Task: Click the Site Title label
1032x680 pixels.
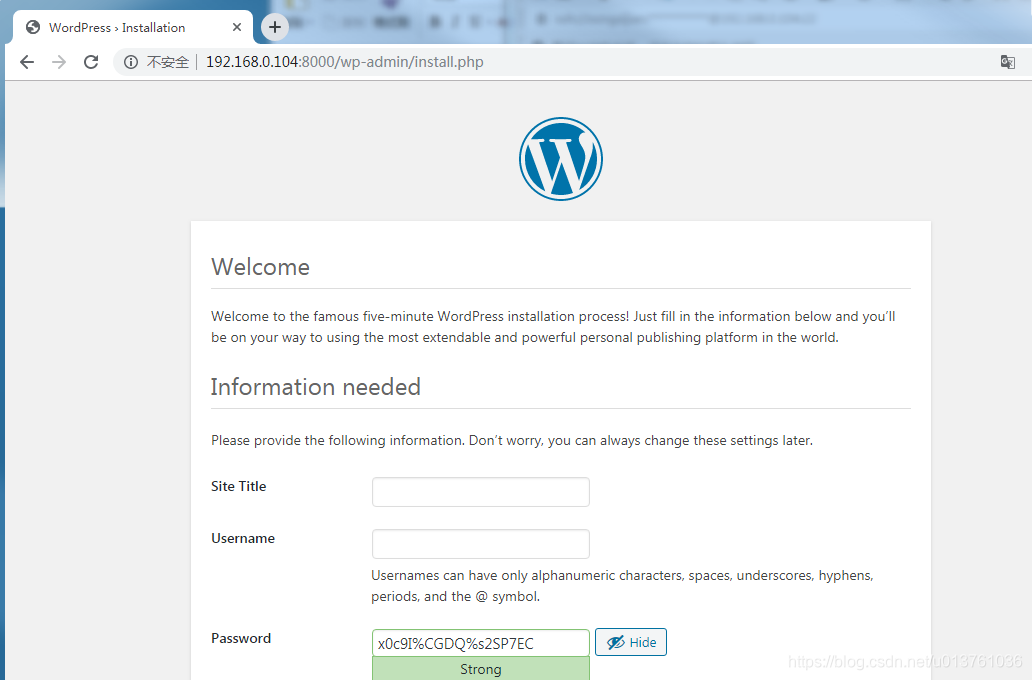Action: pyautogui.click(x=238, y=486)
